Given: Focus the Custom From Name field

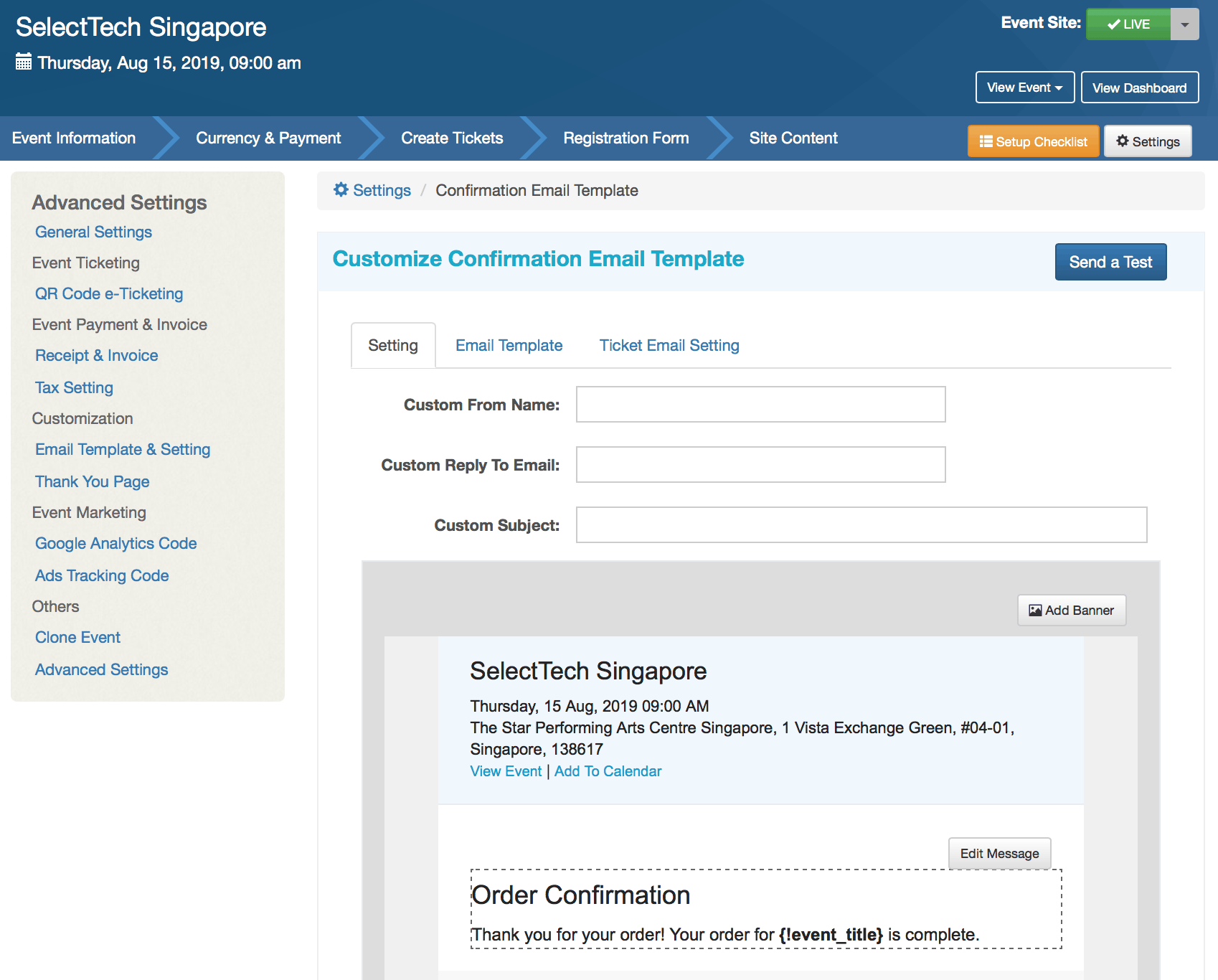Looking at the screenshot, I should click(x=760, y=405).
